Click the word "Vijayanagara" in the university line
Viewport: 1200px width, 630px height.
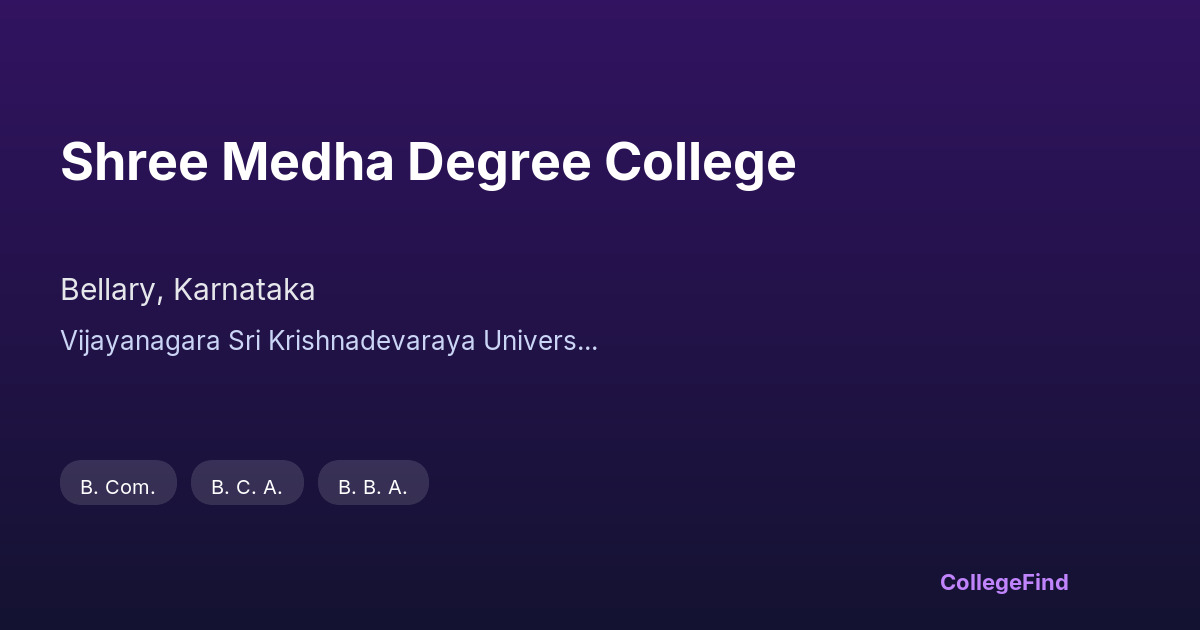click(x=140, y=341)
